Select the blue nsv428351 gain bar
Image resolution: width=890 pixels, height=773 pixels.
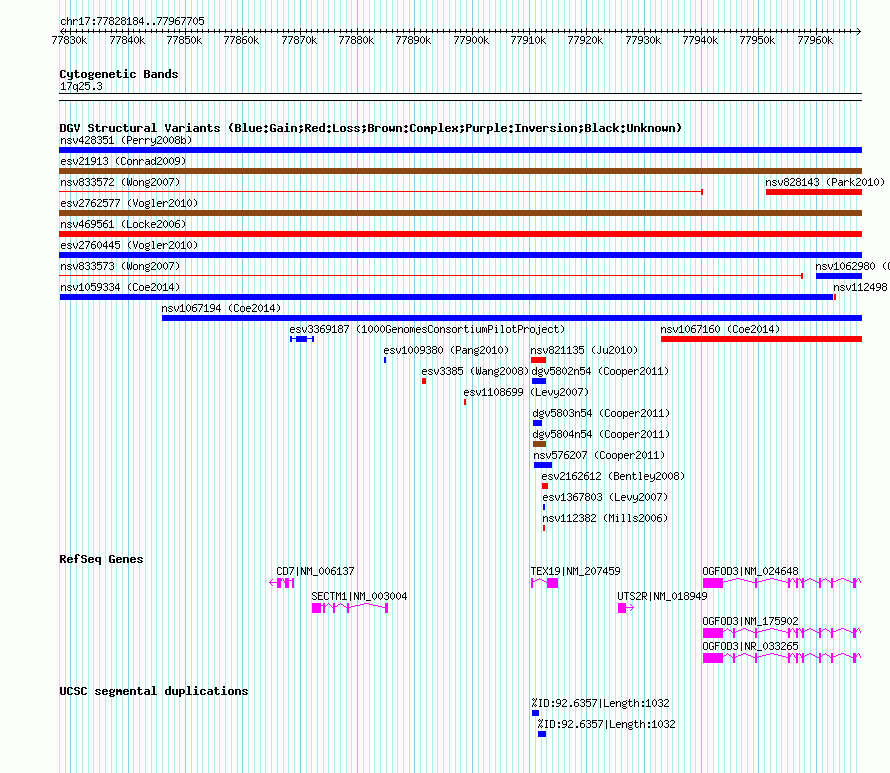pyautogui.click(x=460, y=150)
